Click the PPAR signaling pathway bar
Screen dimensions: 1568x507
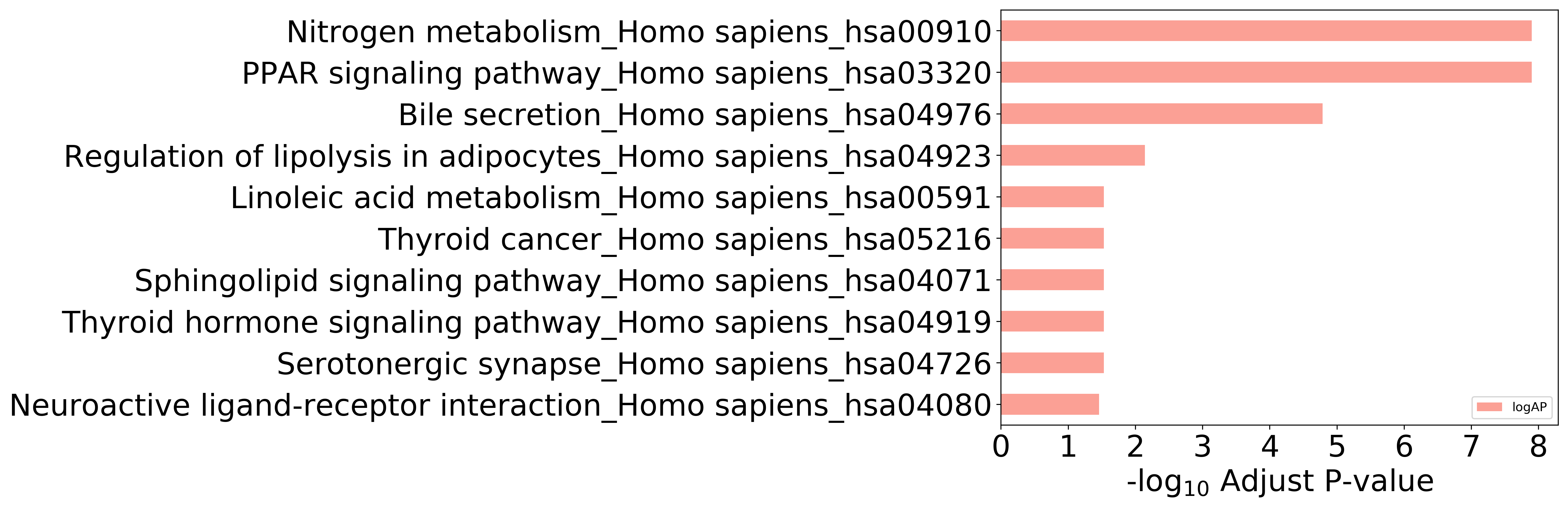click(1266, 72)
